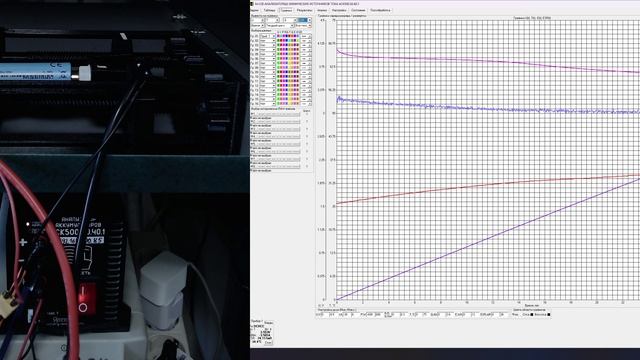Open the Гр. 04 curve type dropdown
This screenshot has height=360, width=640.
(x=267, y=49)
